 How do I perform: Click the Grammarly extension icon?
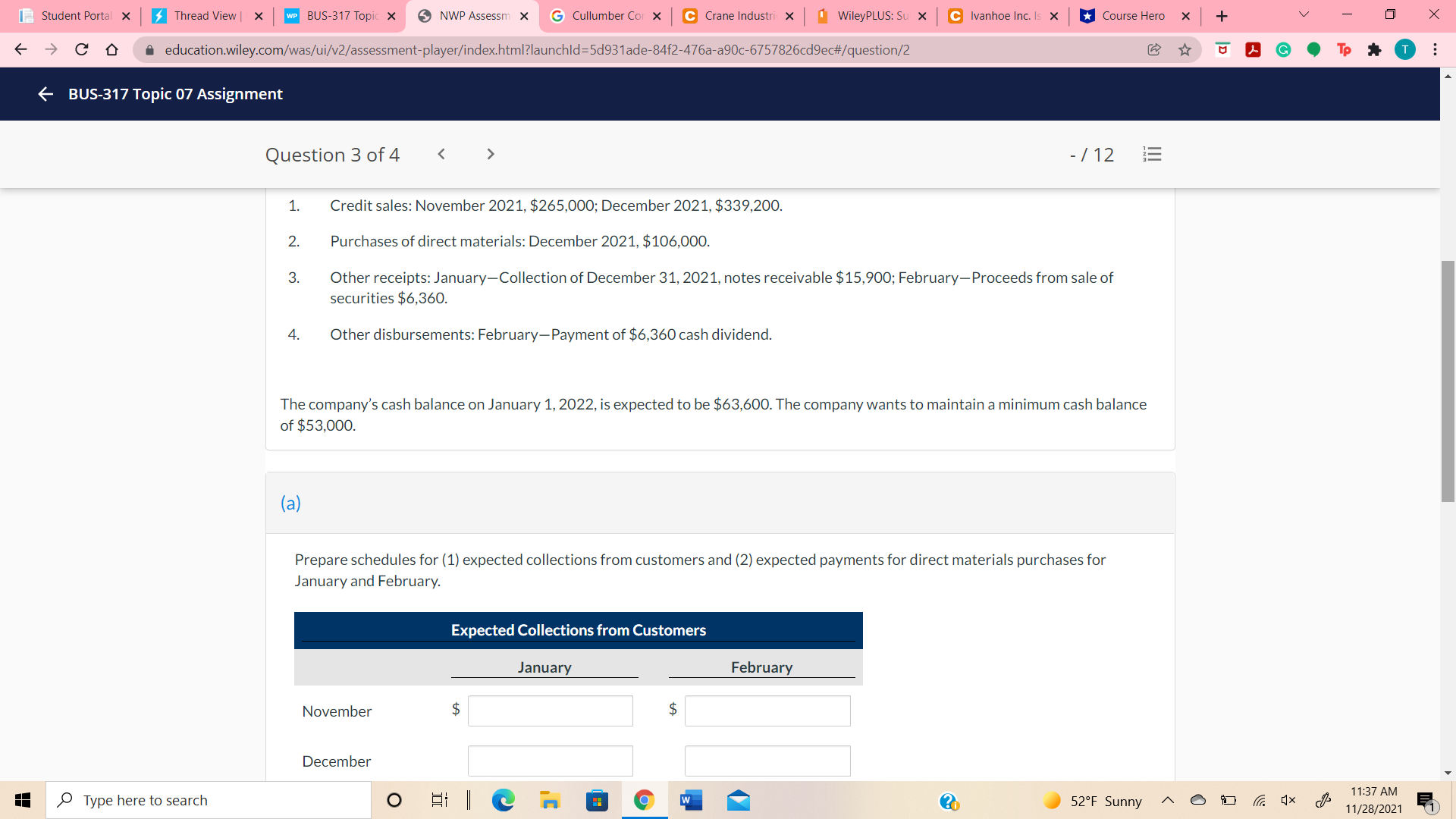coord(1283,50)
